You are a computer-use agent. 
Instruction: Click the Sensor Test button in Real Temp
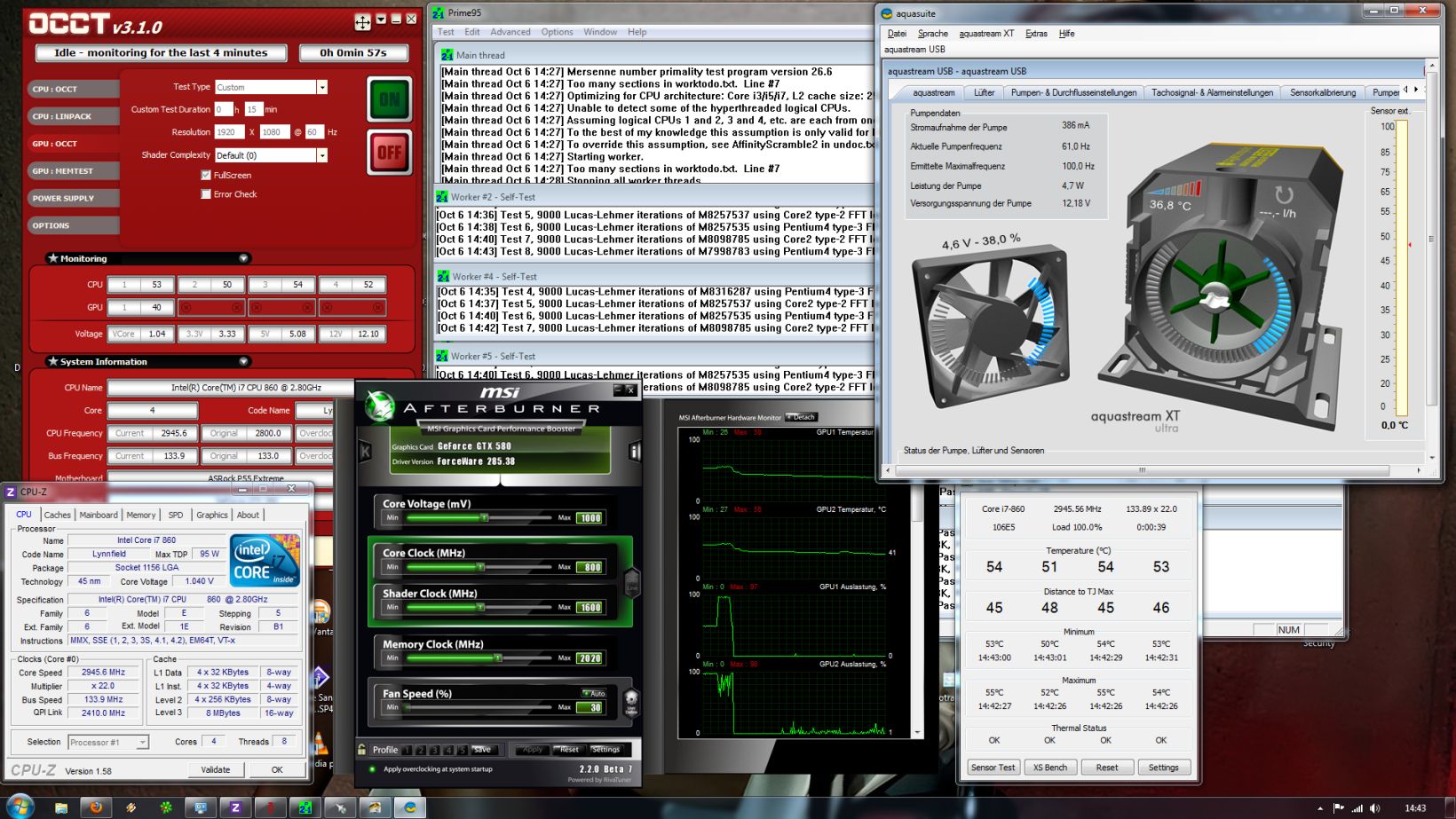[993, 768]
